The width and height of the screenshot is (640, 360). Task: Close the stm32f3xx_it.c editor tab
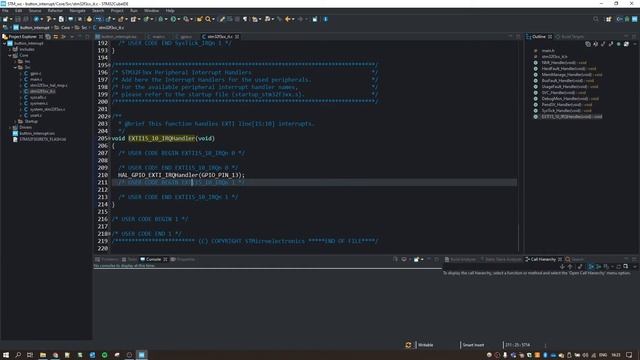237,37
